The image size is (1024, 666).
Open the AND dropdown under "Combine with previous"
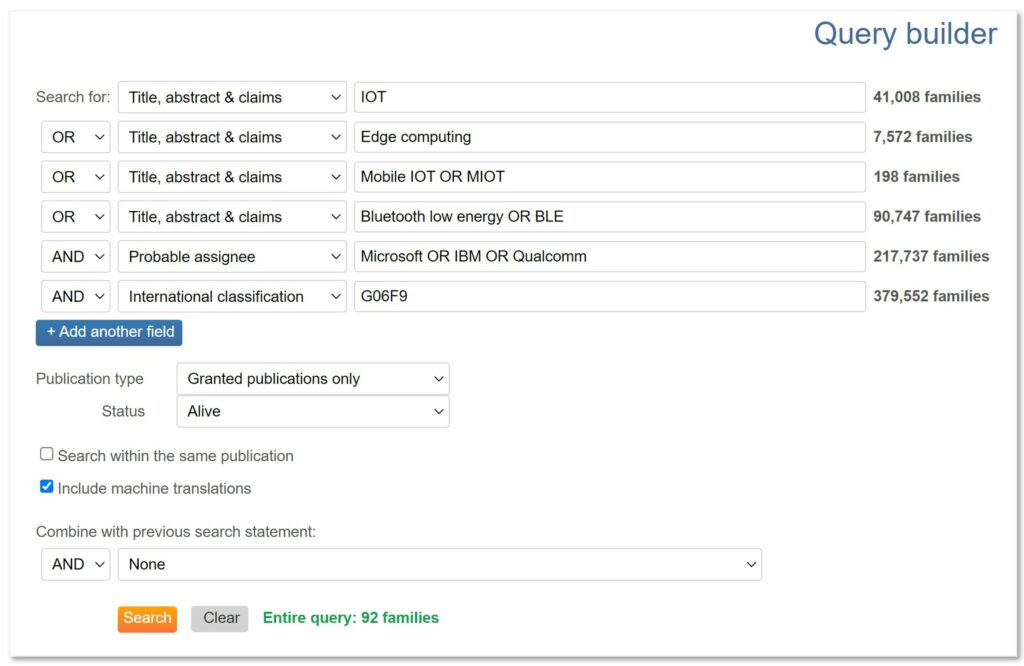pyautogui.click(x=75, y=564)
